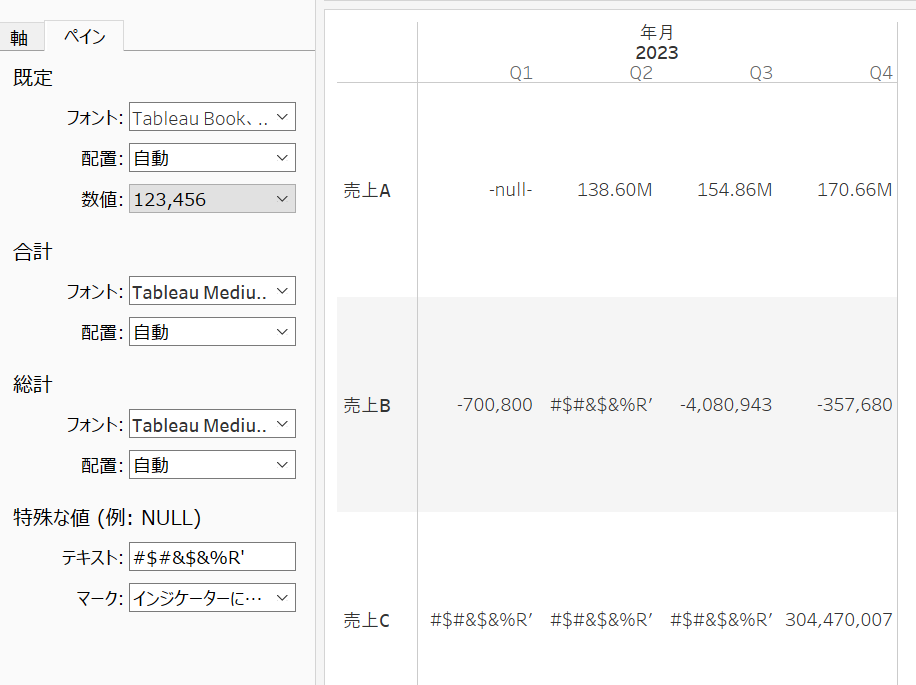Click the 売上C Q1 special value cell
This screenshot has width=916, height=685.
coord(481,620)
